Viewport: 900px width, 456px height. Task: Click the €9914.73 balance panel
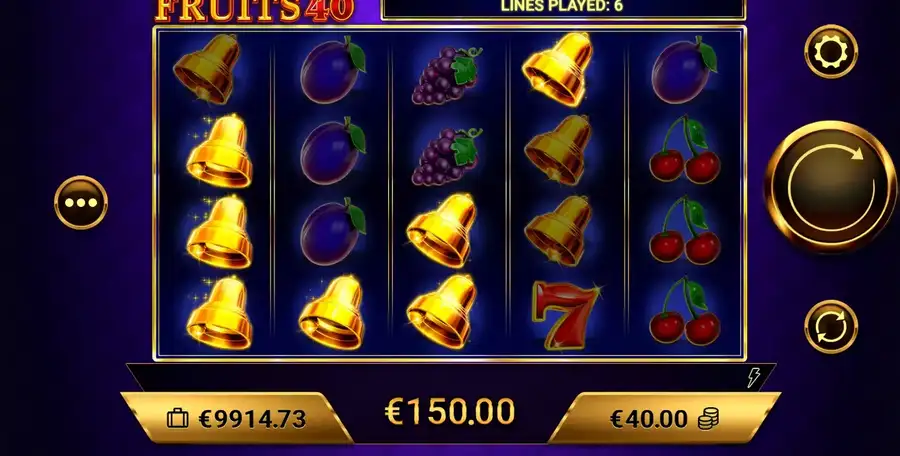(x=236, y=418)
